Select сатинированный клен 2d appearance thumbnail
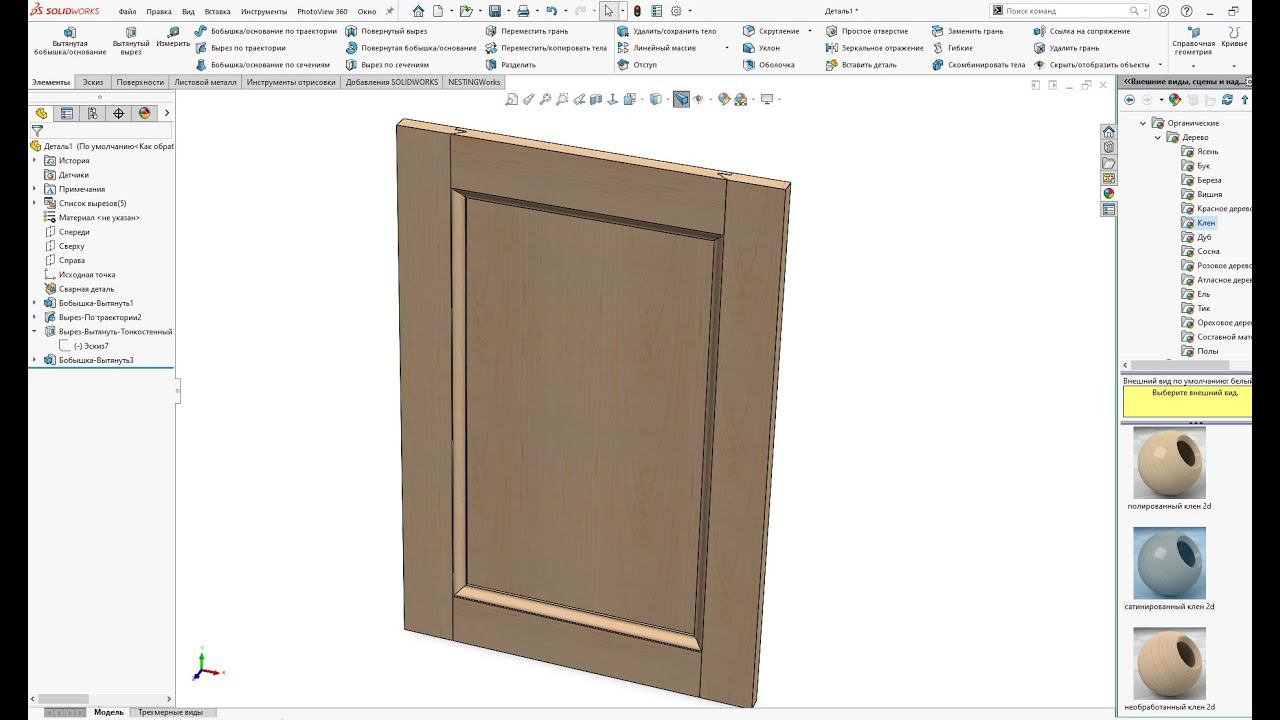 (x=1169, y=563)
